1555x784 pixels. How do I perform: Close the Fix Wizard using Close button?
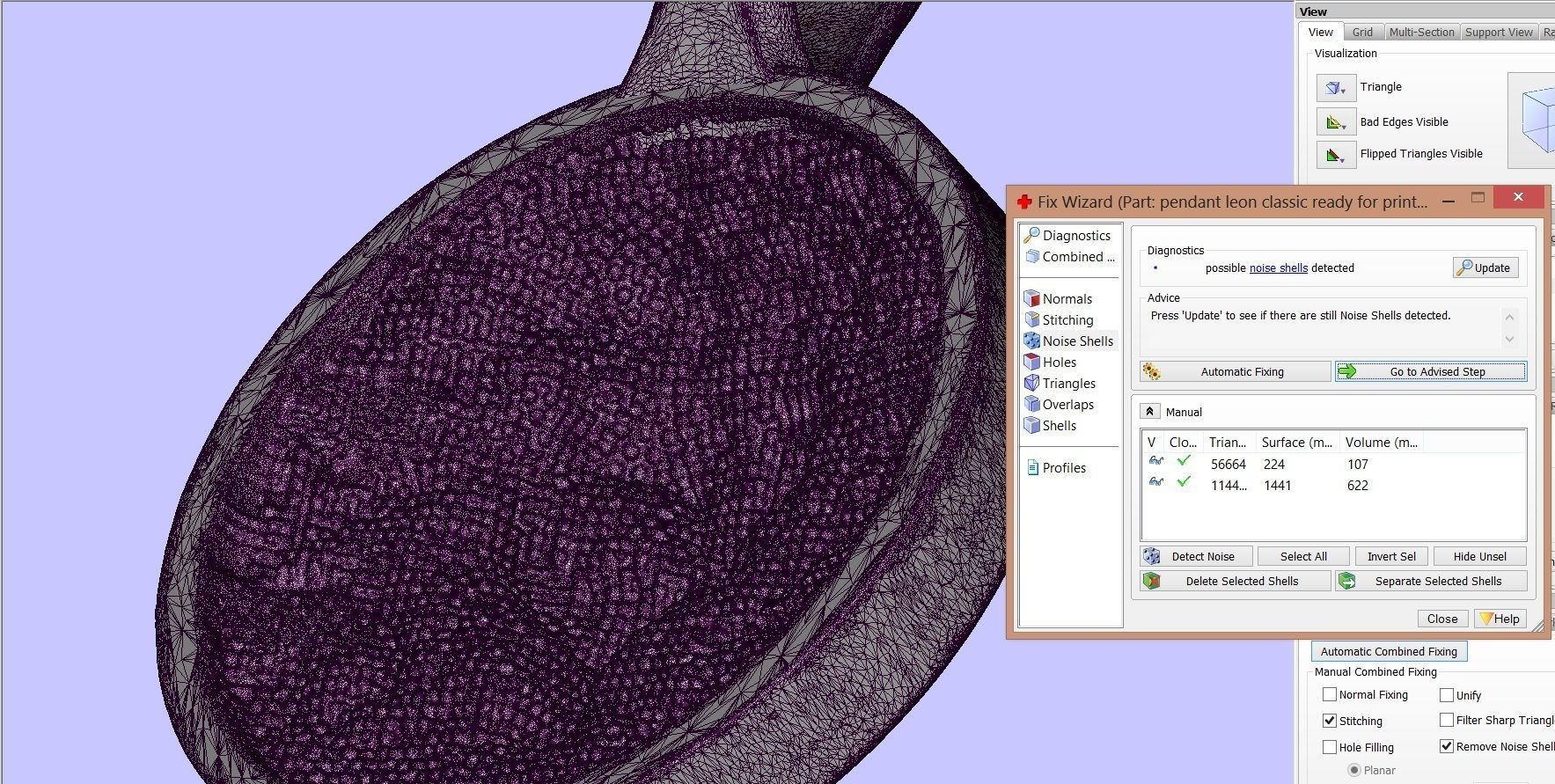pyautogui.click(x=1442, y=619)
